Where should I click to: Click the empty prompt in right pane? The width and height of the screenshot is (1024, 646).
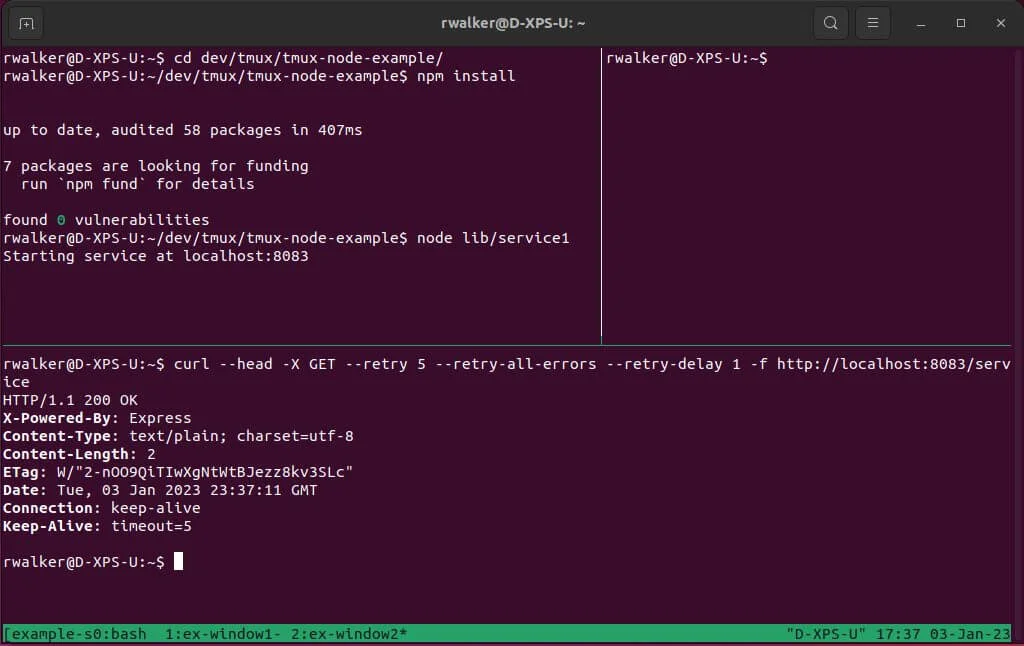(x=686, y=58)
